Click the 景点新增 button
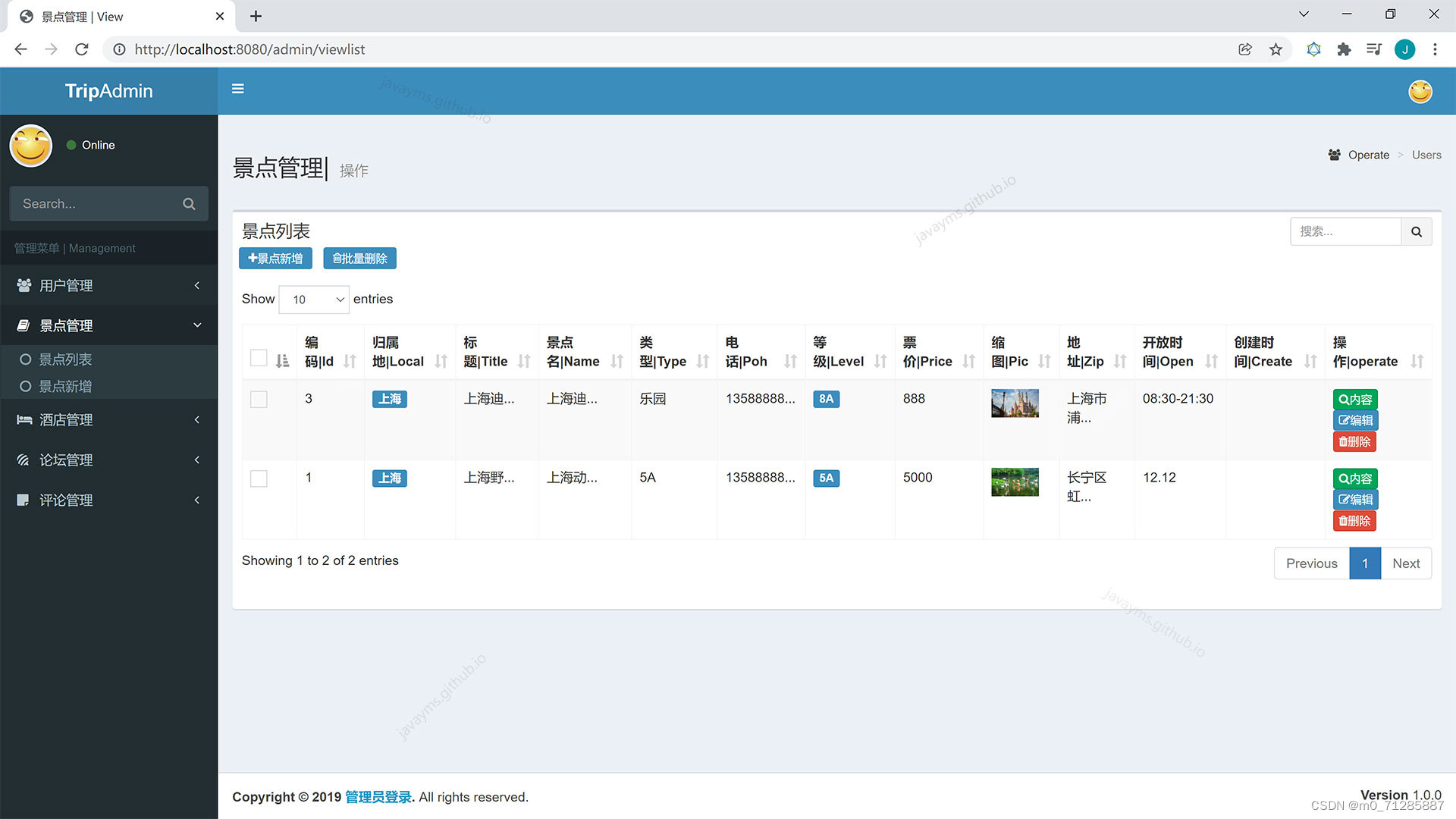1456x819 pixels. 275,258
